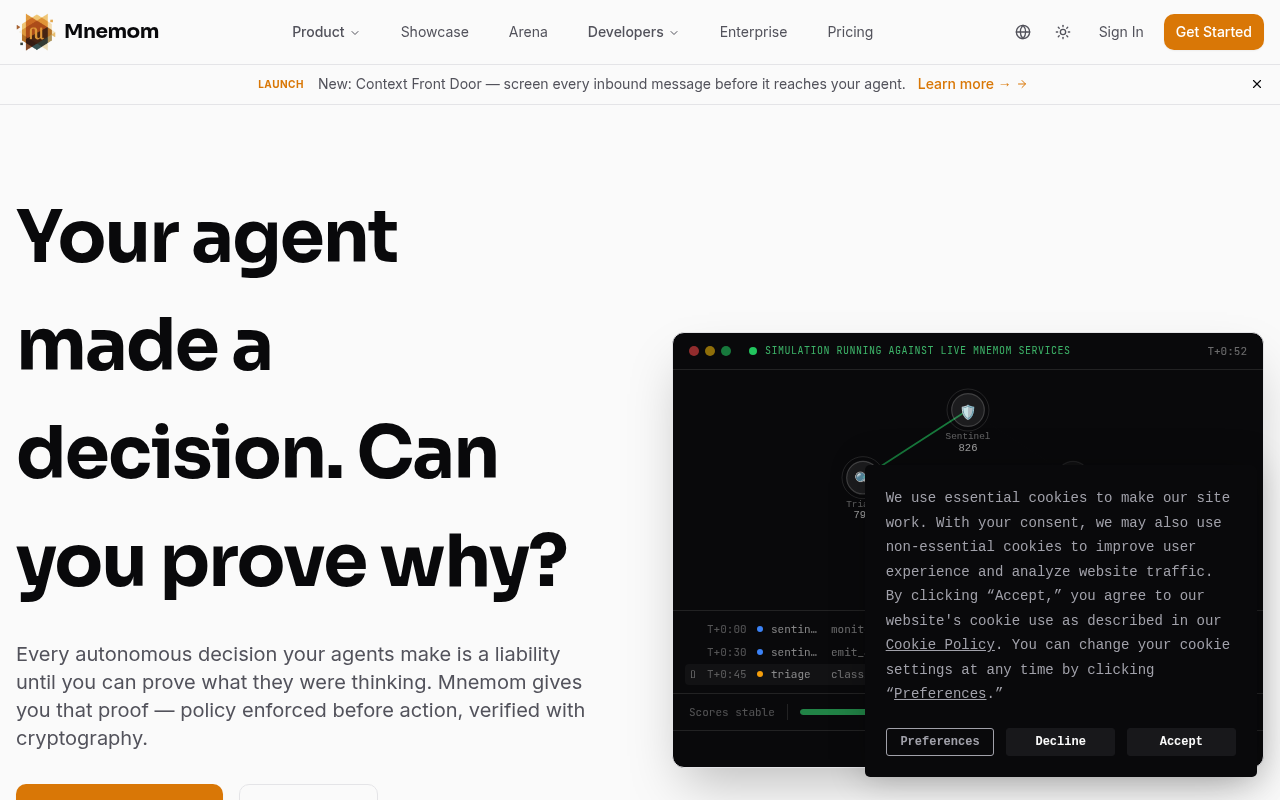The width and height of the screenshot is (1280, 800).
Task: Click the green simulation status dot
Action: coord(753,351)
